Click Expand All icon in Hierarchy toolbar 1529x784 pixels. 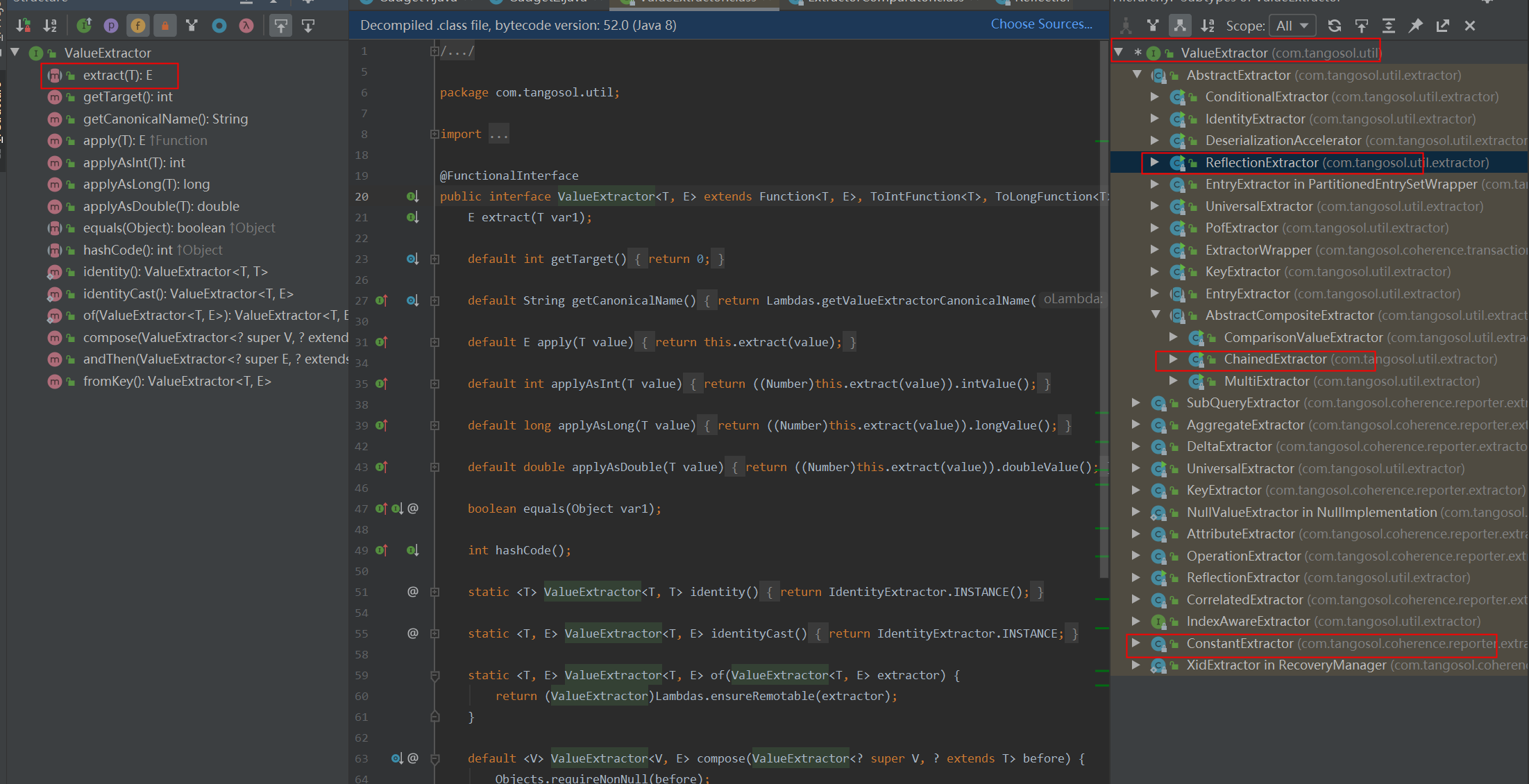point(1389,26)
